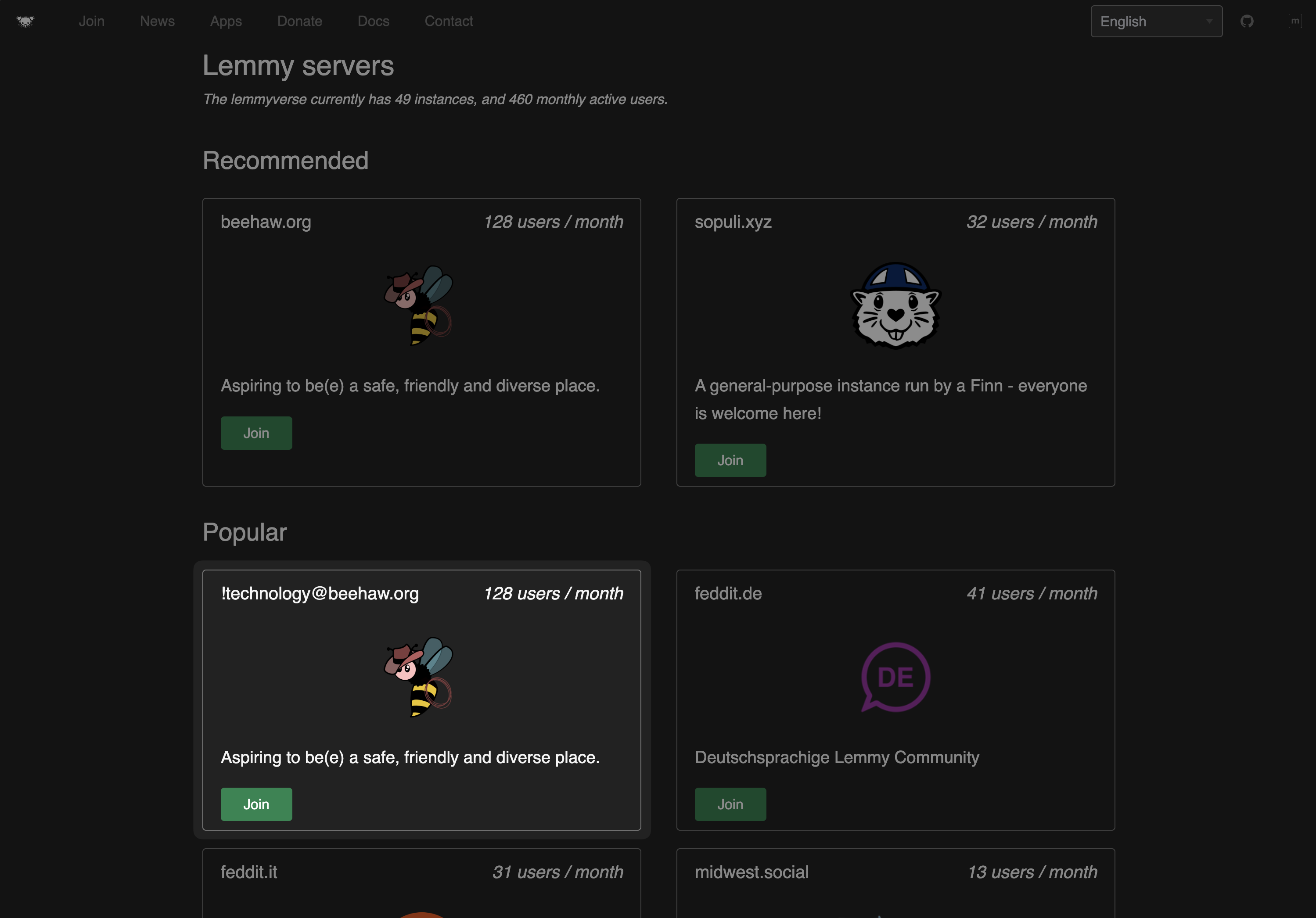1316x918 pixels.
Task: Click the Lemmy mouse logo icon
Action: click(25, 21)
